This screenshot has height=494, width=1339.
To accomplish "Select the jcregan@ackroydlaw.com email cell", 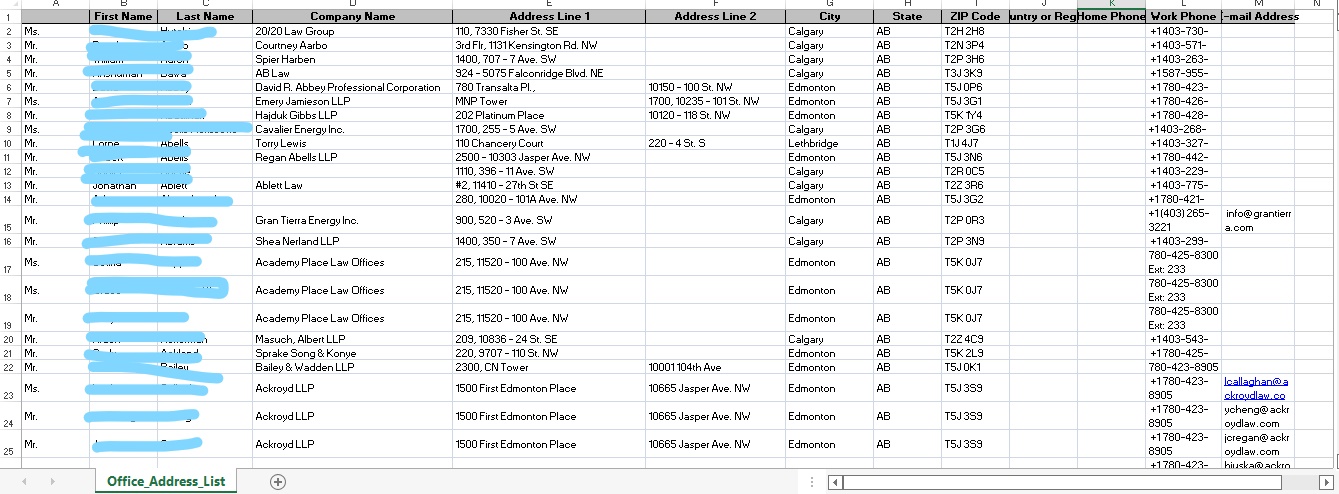I will (1258, 444).
